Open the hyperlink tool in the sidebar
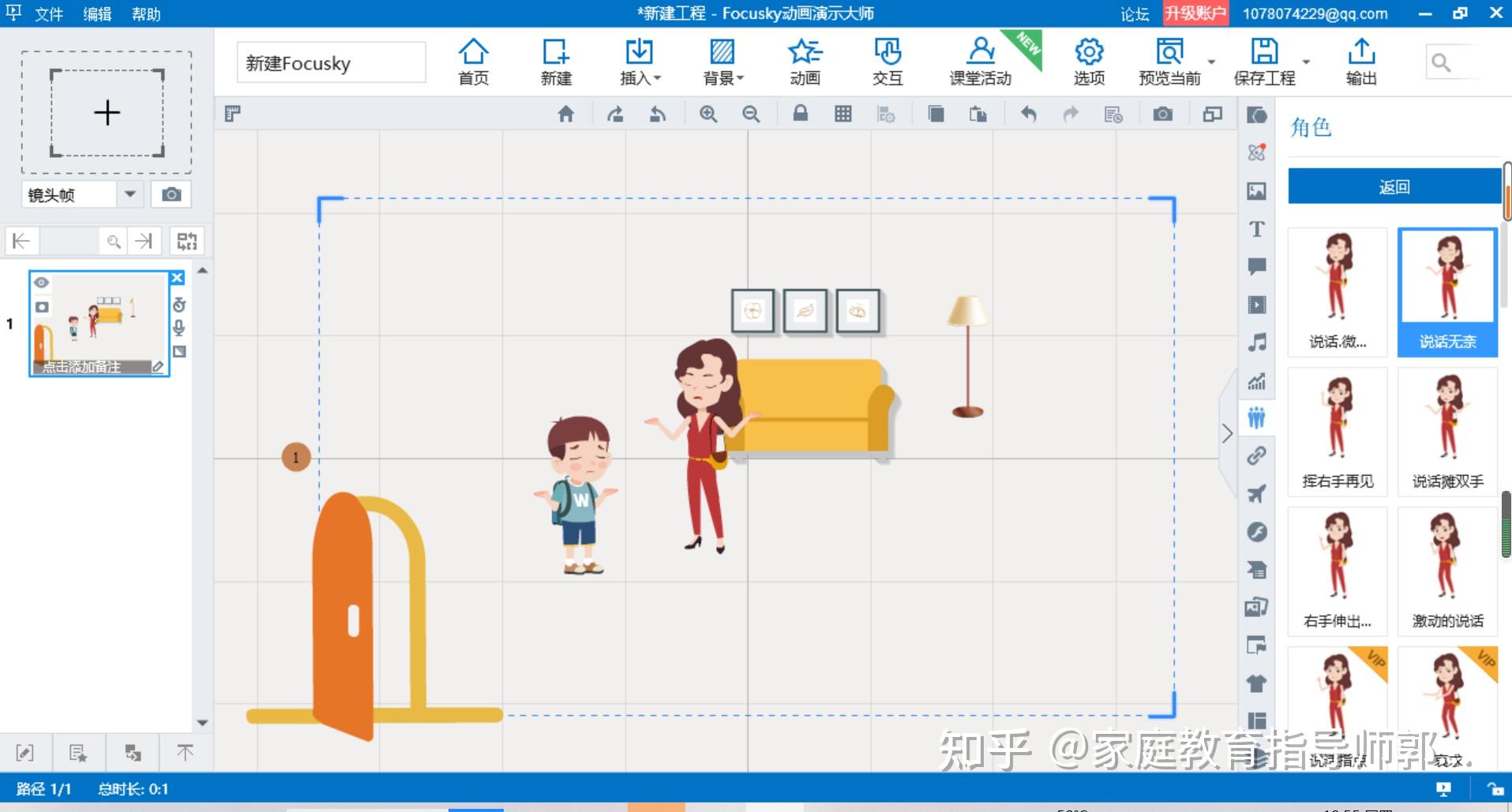 pos(1257,456)
